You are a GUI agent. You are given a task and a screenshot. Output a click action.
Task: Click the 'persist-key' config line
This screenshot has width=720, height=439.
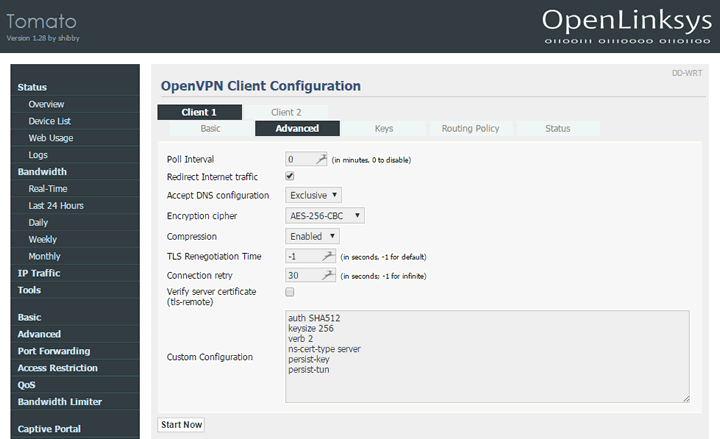pyautogui.click(x=309, y=359)
